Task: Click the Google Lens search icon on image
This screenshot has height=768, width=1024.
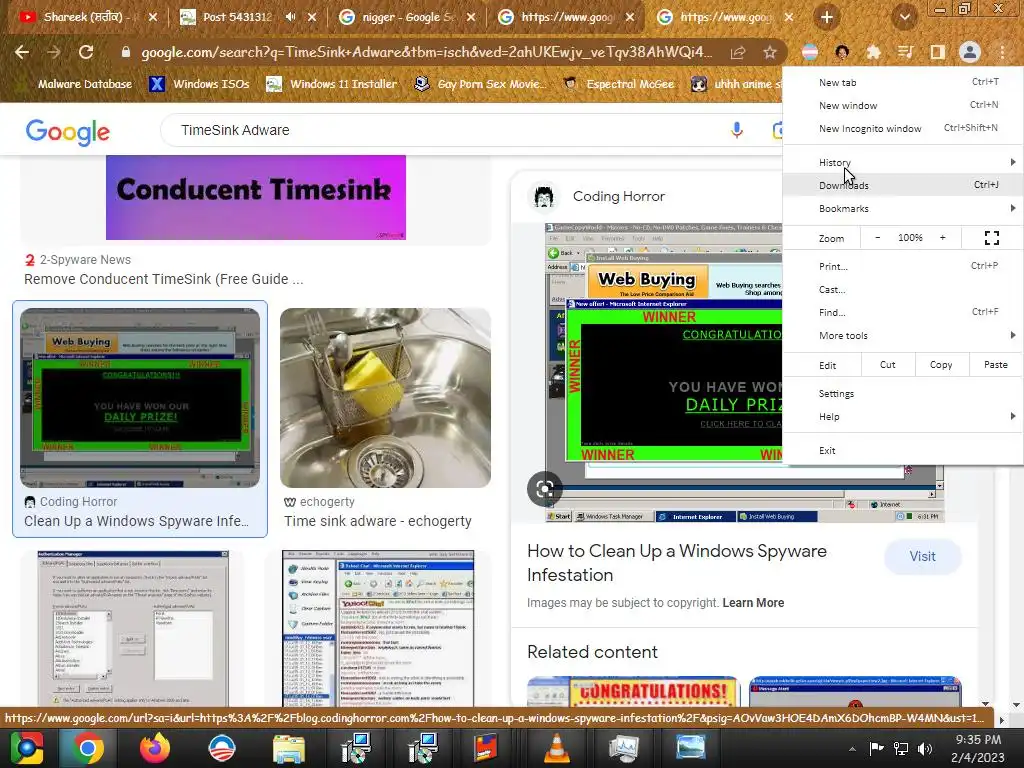Action: tap(545, 488)
